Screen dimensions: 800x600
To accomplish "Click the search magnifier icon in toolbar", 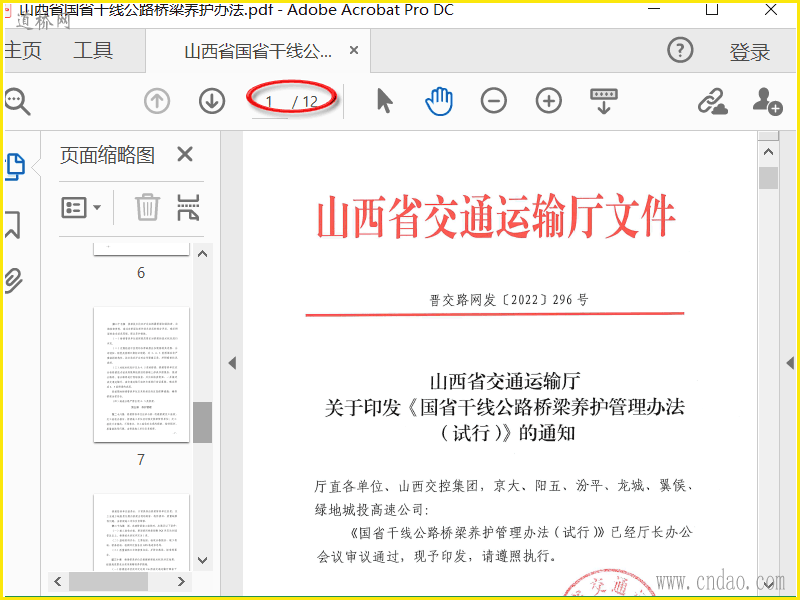I will point(17,101).
